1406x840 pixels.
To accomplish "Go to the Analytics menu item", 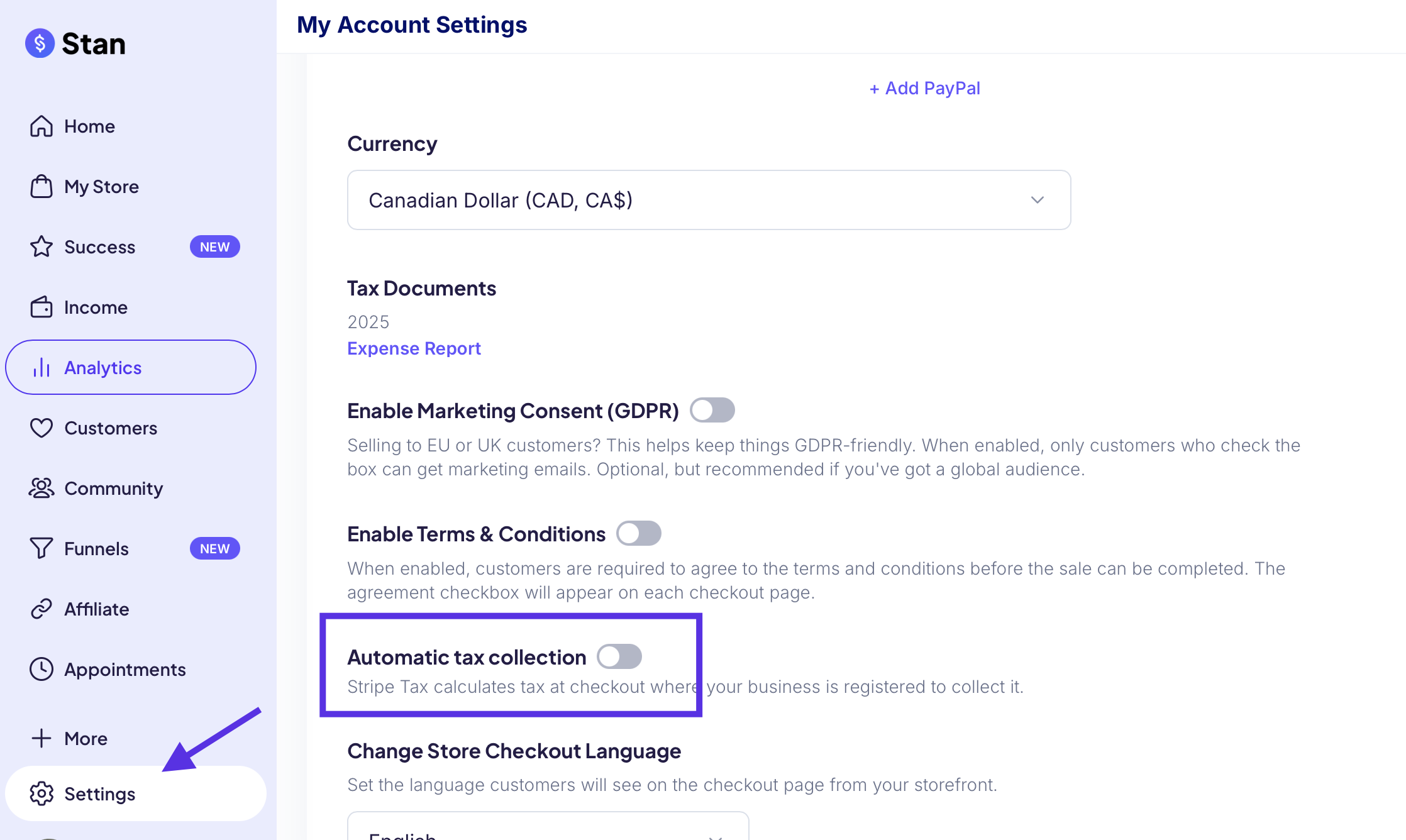I will click(131, 367).
